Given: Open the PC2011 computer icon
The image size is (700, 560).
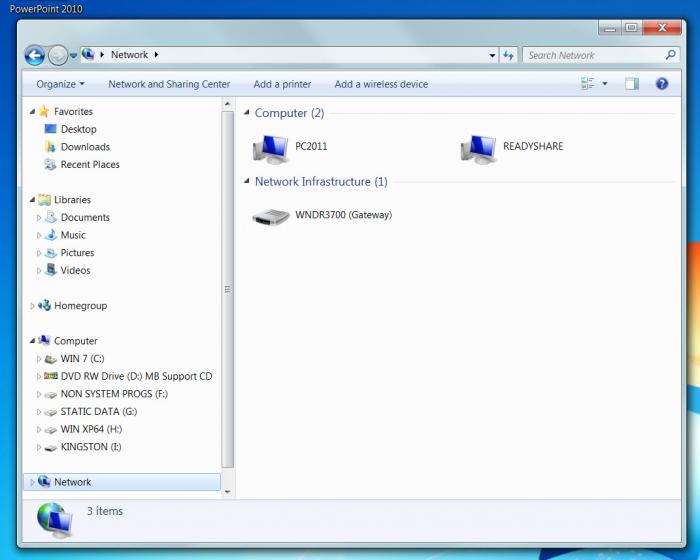Looking at the screenshot, I should (270, 147).
